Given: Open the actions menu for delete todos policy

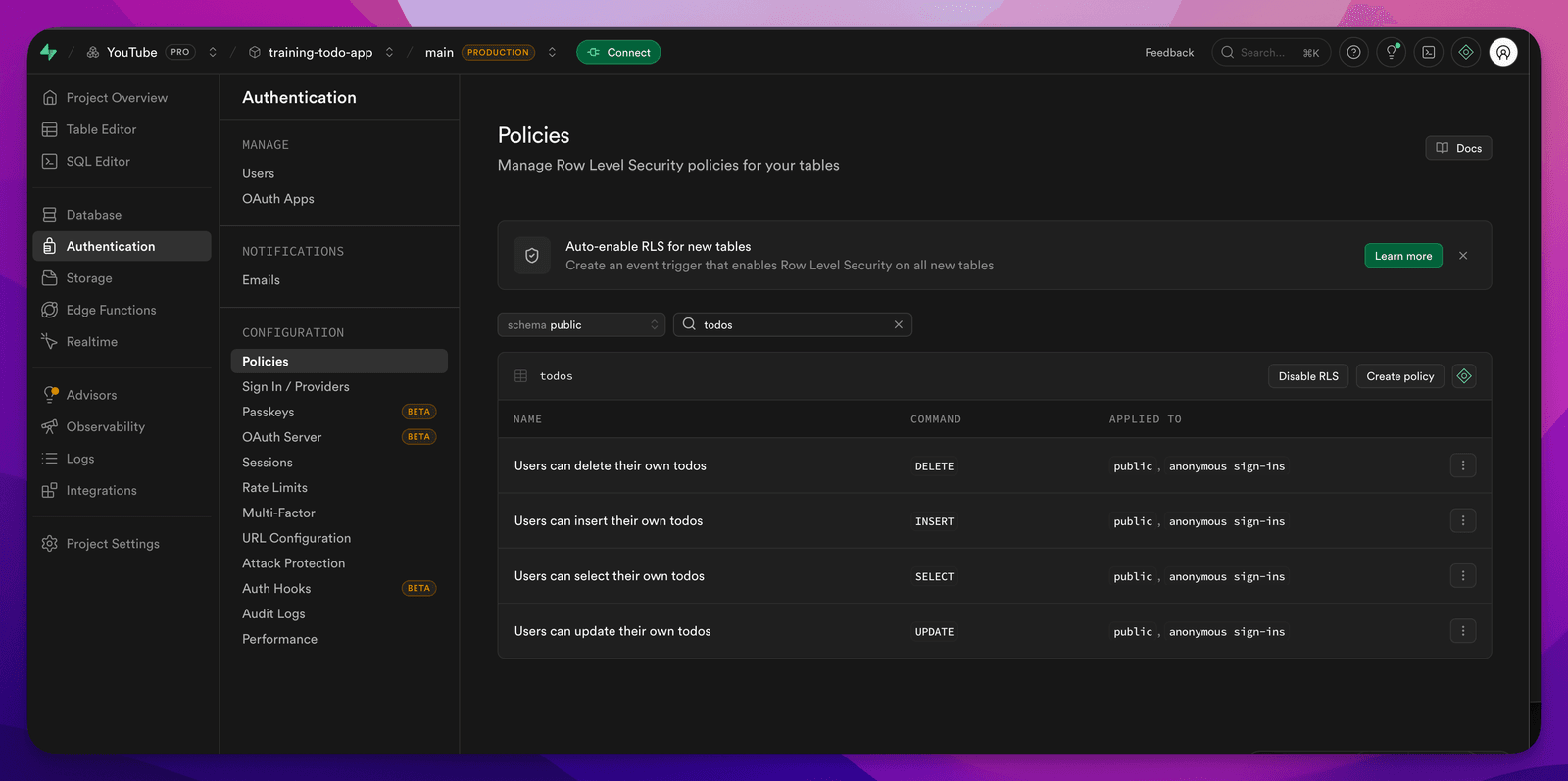Looking at the screenshot, I should click(1463, 465).
